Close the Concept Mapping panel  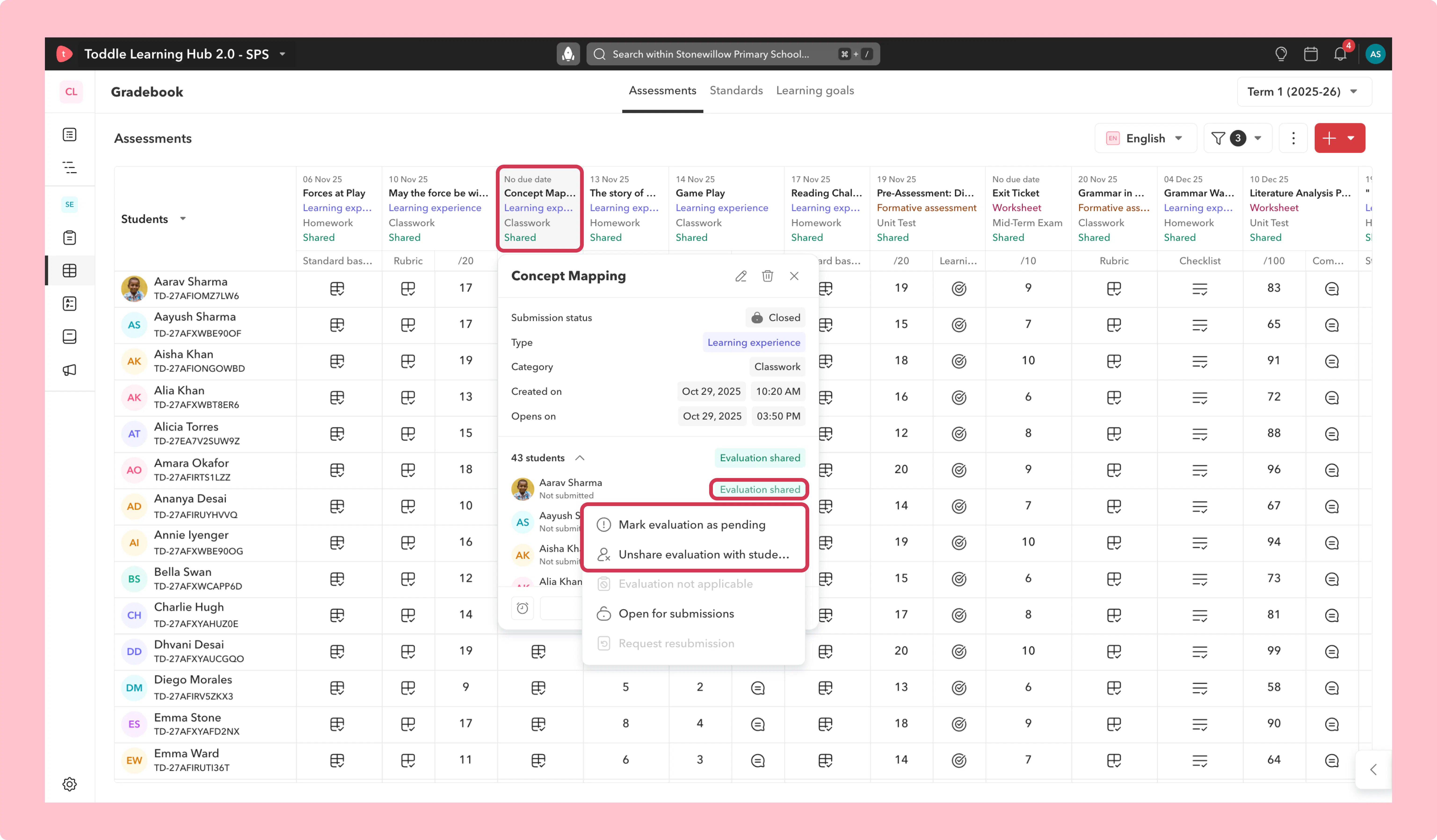point(794,276)
